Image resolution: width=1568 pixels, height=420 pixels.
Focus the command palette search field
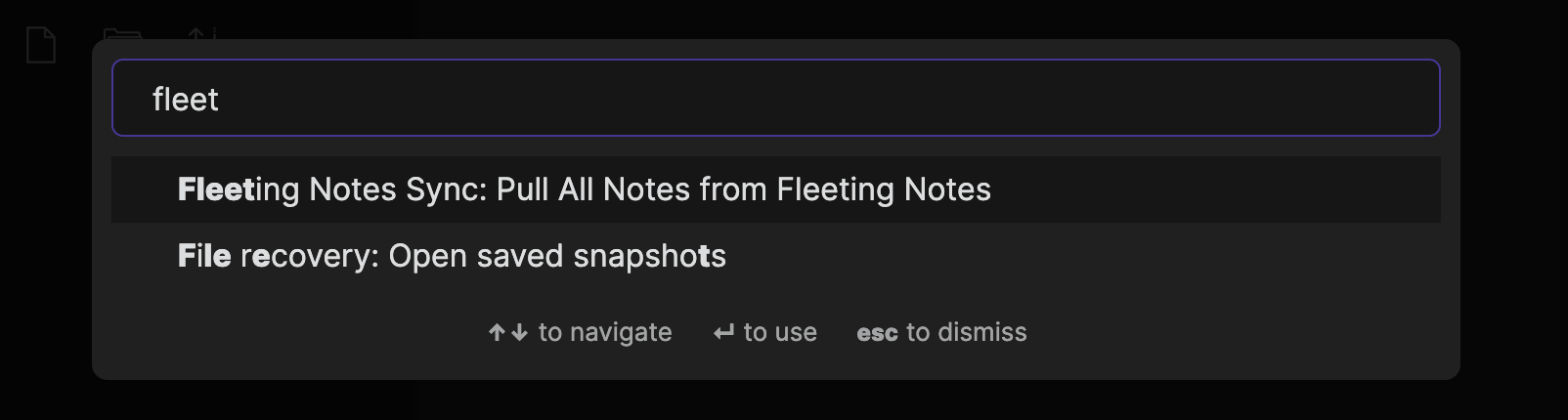click(x=775, y=99)
